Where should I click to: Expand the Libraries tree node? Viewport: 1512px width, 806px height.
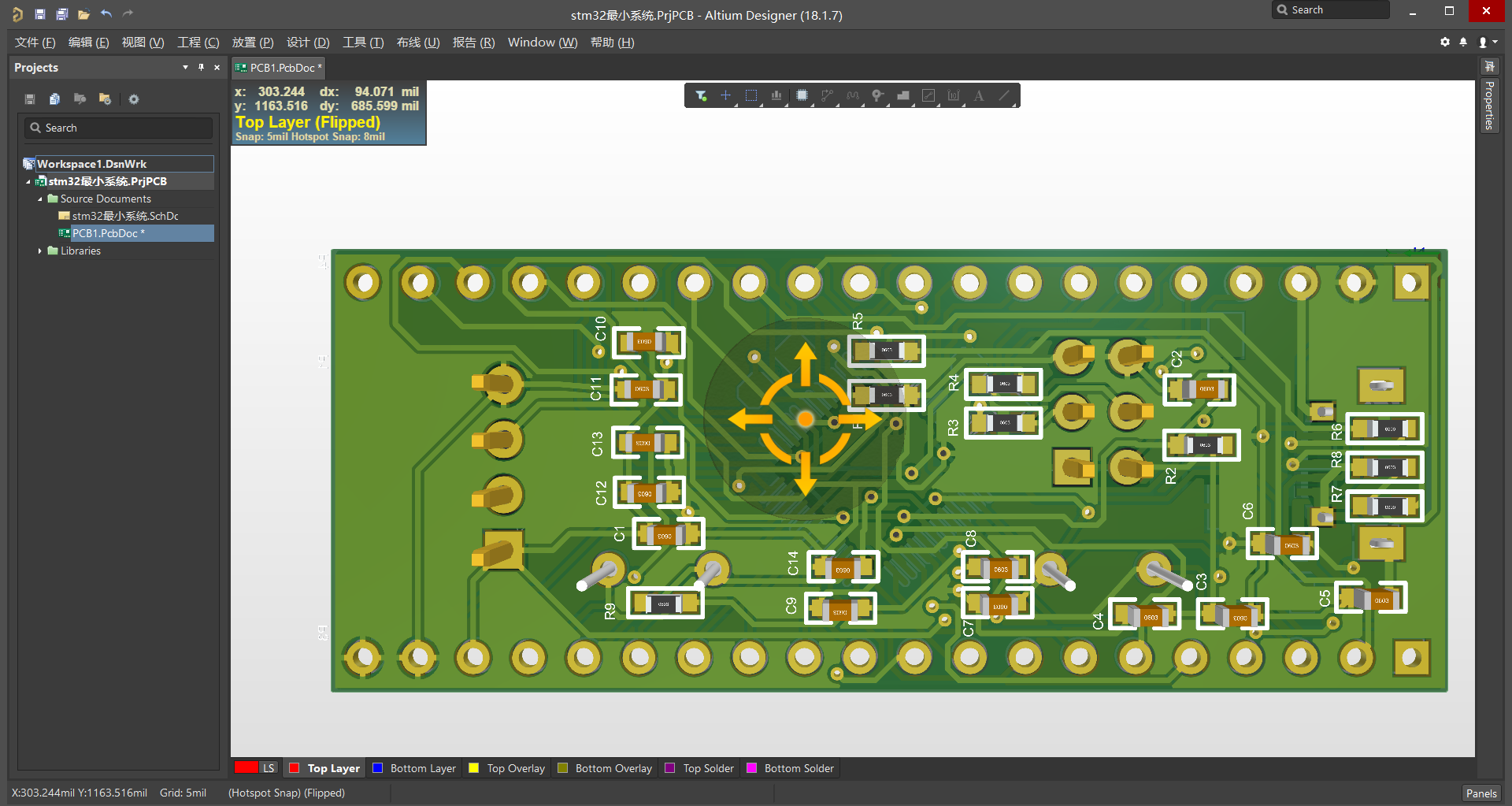[42, 251]
